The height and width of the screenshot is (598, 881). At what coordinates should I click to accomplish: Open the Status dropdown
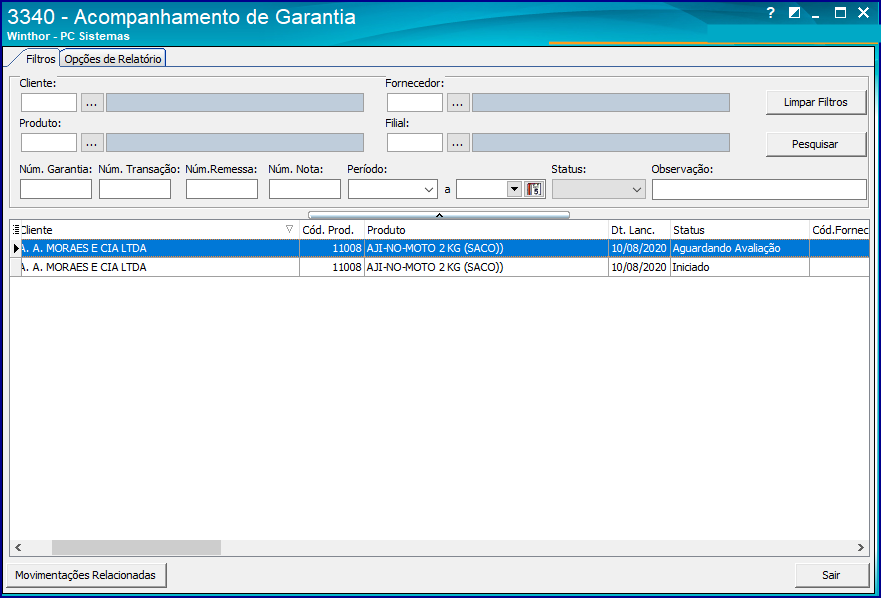599,189
